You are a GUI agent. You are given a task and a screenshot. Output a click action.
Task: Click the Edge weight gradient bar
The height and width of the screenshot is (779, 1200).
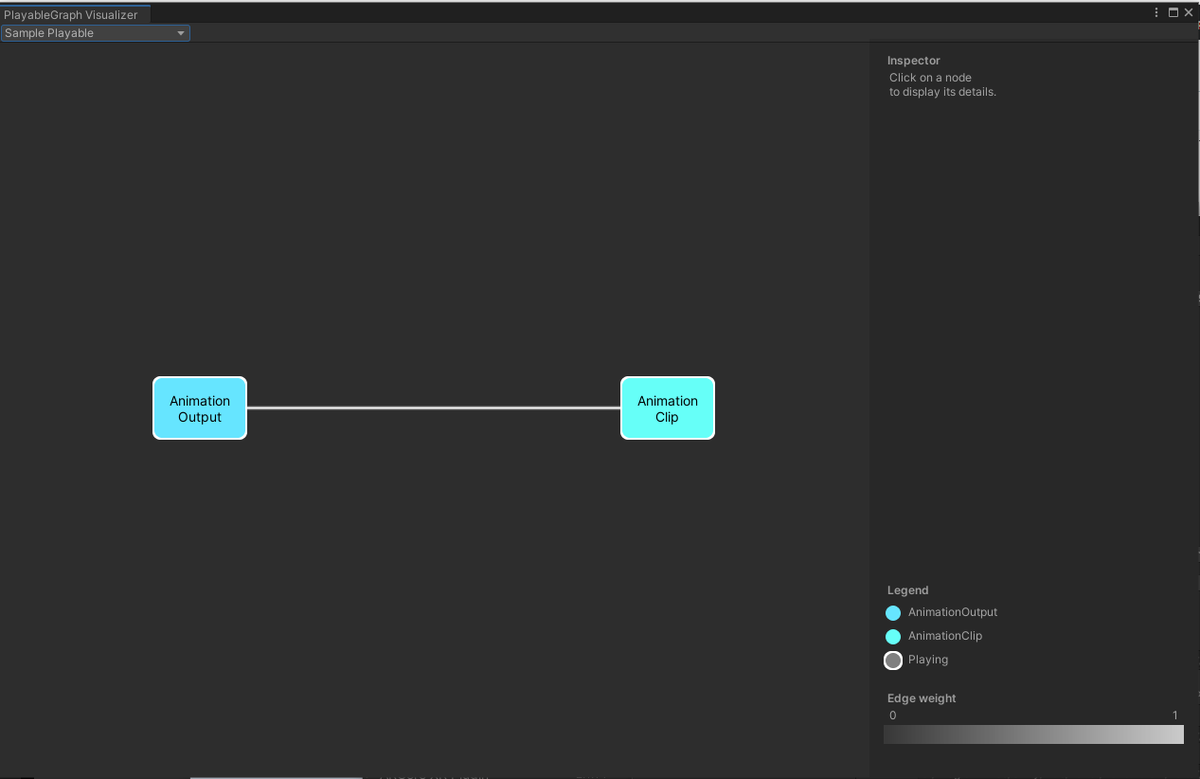[1033, 734]
